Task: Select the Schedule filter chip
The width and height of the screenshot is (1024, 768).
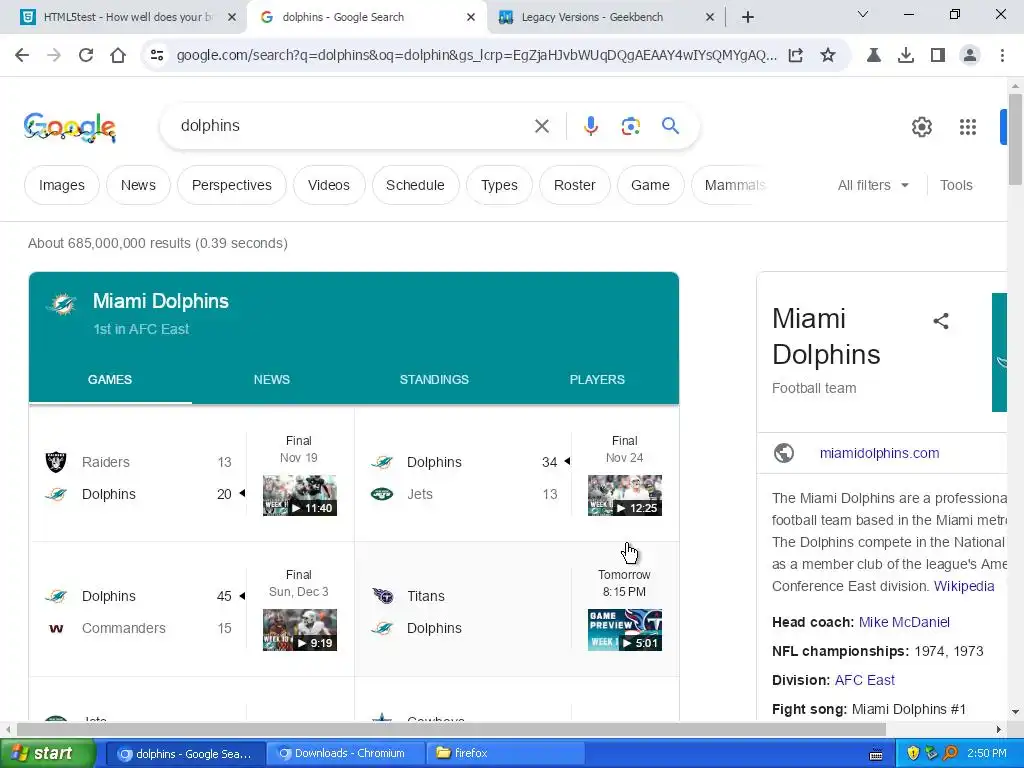Action: [x=415, y=185]
